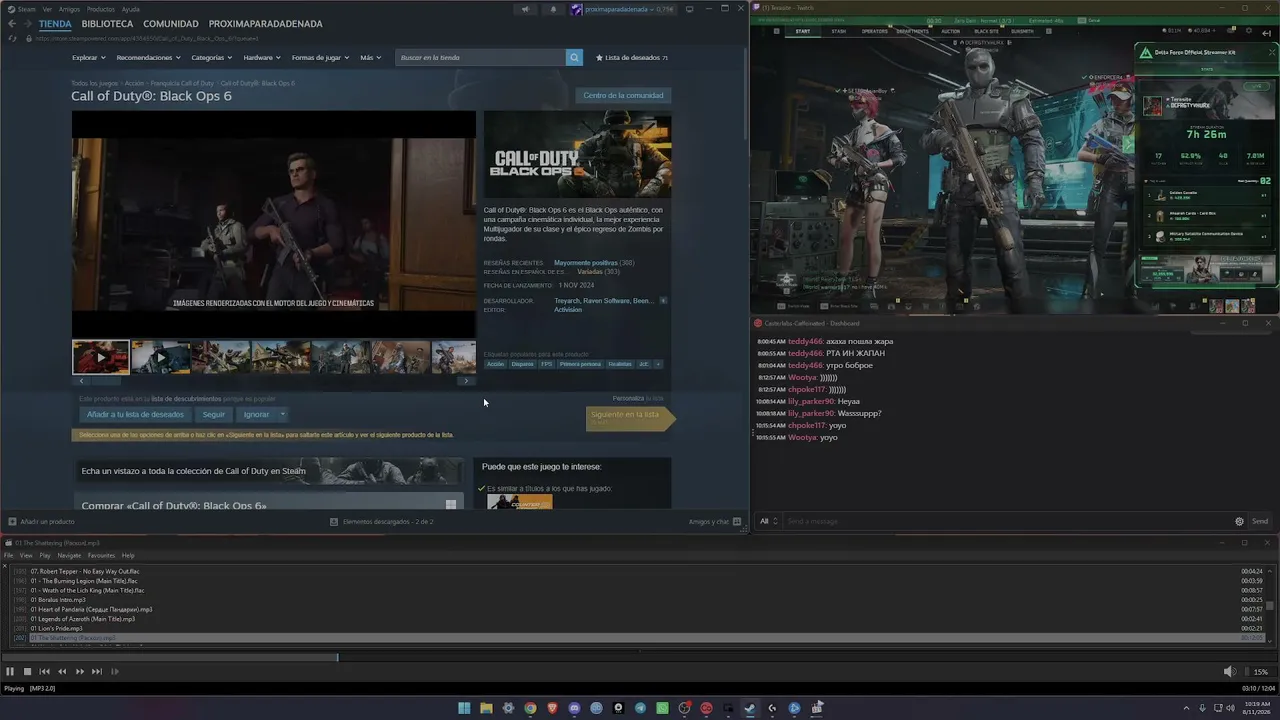
Task: Click the Ignorar button
Action: 256,414
